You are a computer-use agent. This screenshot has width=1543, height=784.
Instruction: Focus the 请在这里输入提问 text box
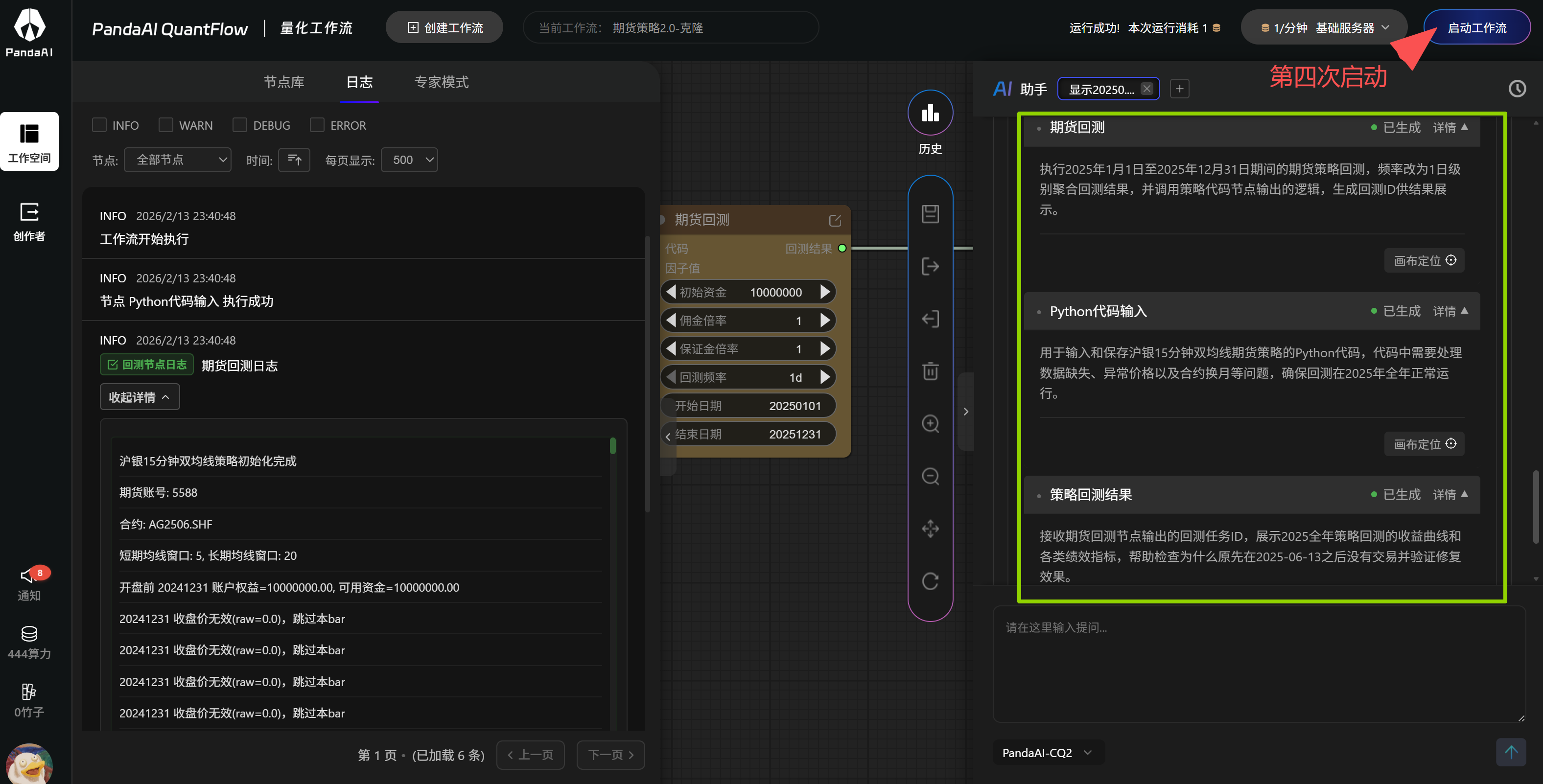click(x=1259, y=664)
